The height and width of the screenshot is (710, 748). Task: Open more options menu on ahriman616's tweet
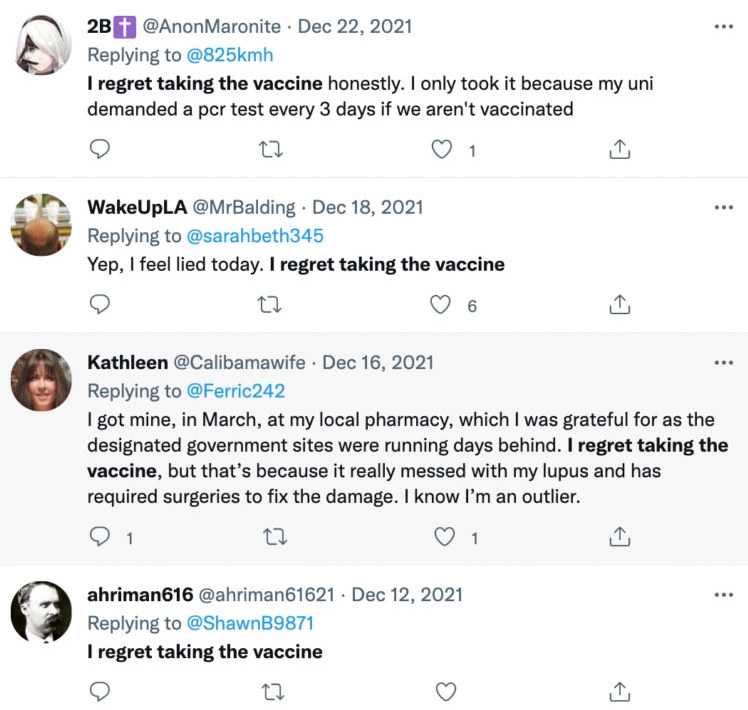[723, 594]
